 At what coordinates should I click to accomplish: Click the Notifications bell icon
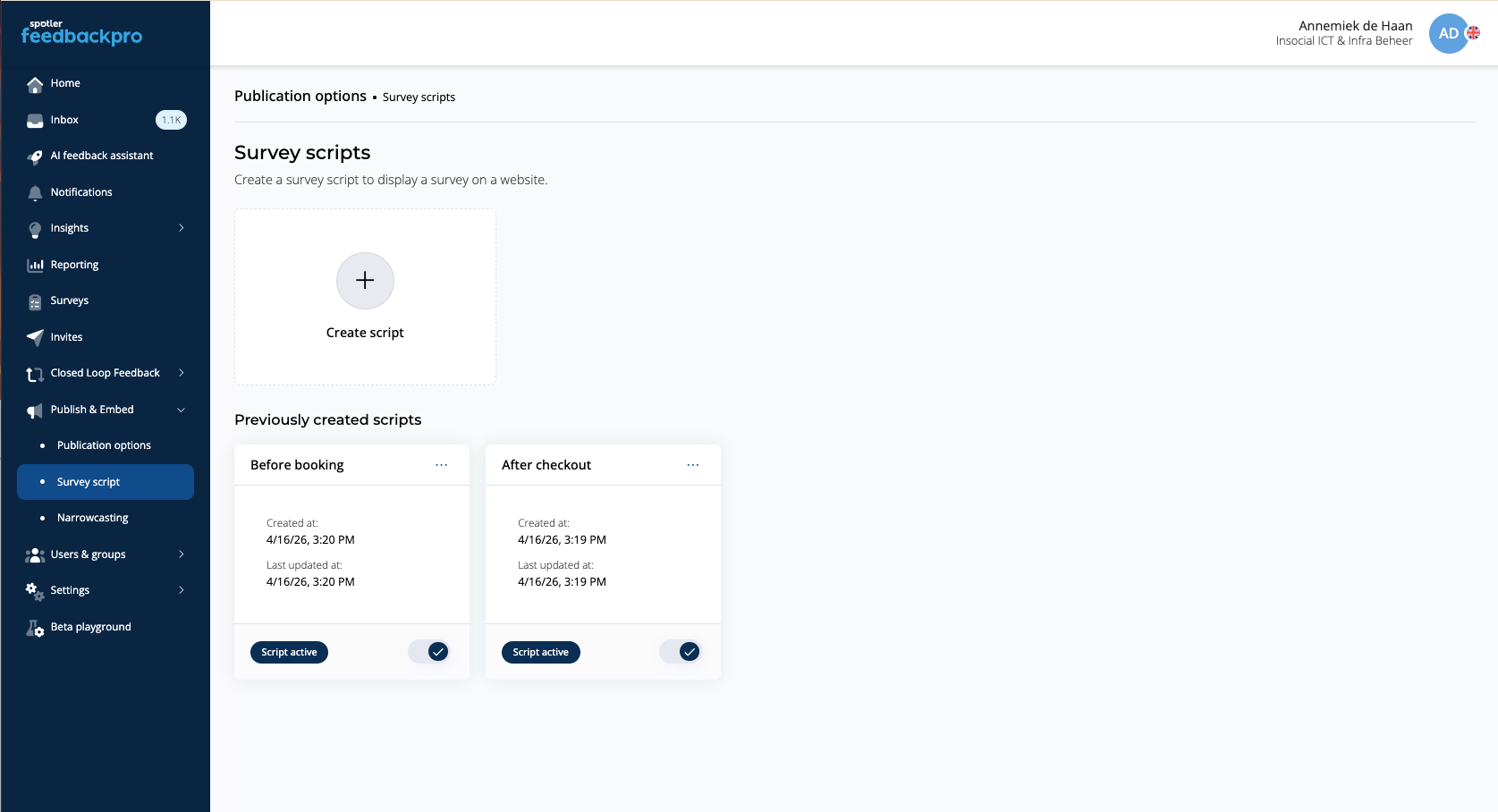click(35, 193)
